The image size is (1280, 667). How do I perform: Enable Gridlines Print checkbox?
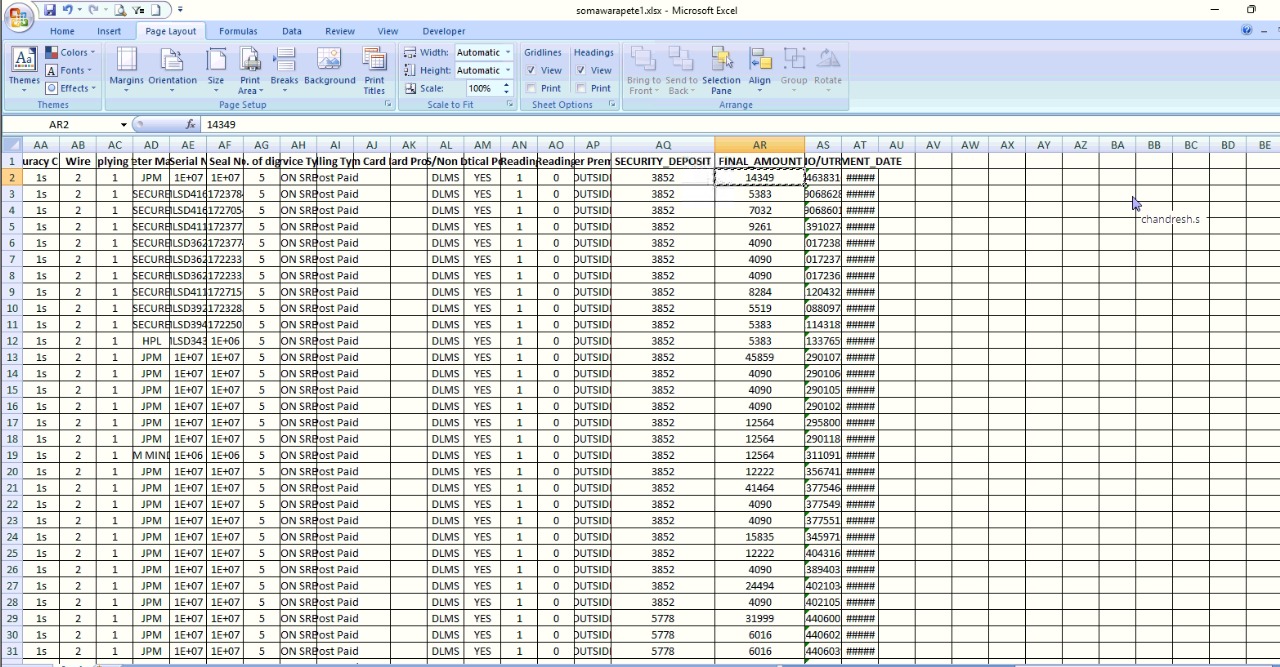(531, 89)
